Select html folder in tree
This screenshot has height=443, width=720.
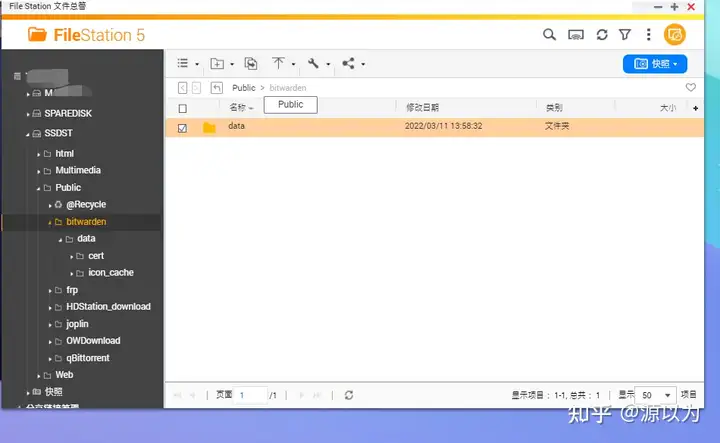[x=64, y=153]
